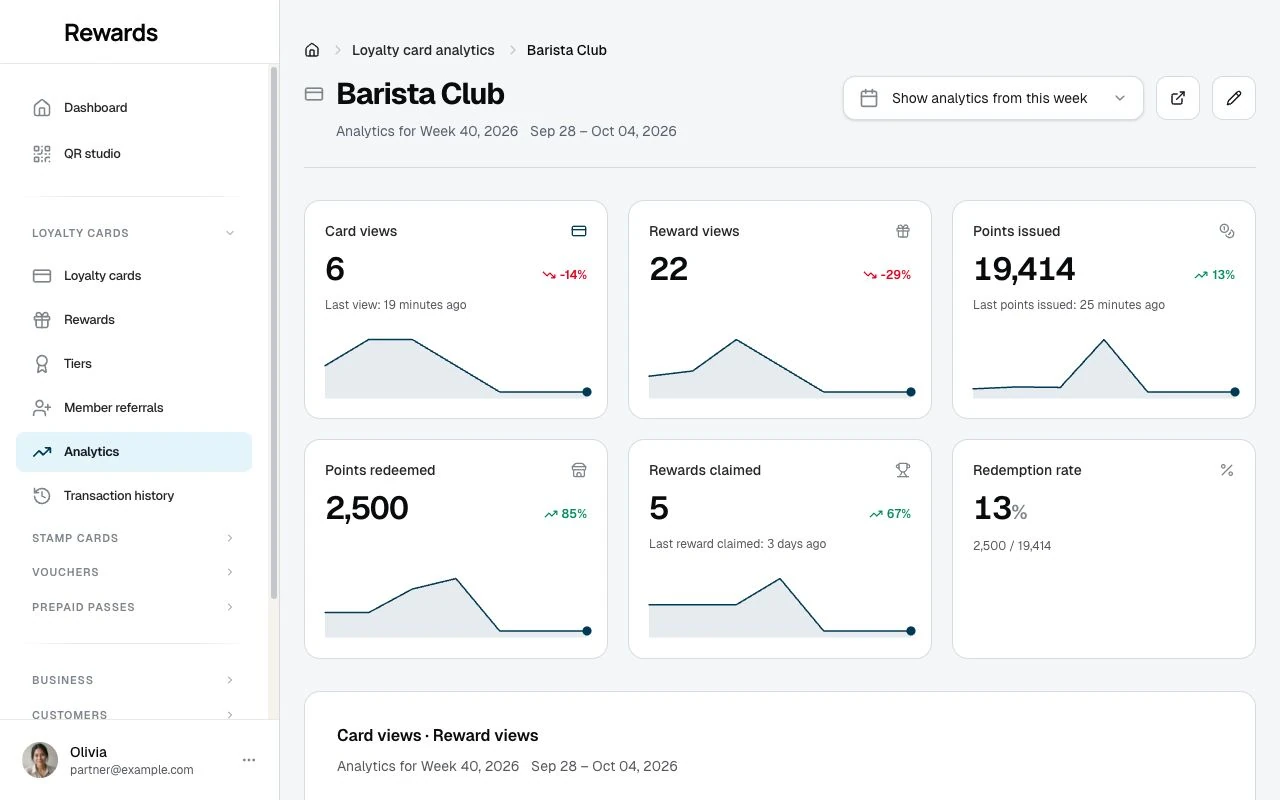
Task: Click the Rewards claimed trophy icon
Action: pyautogui.click(x=903, y=470)
